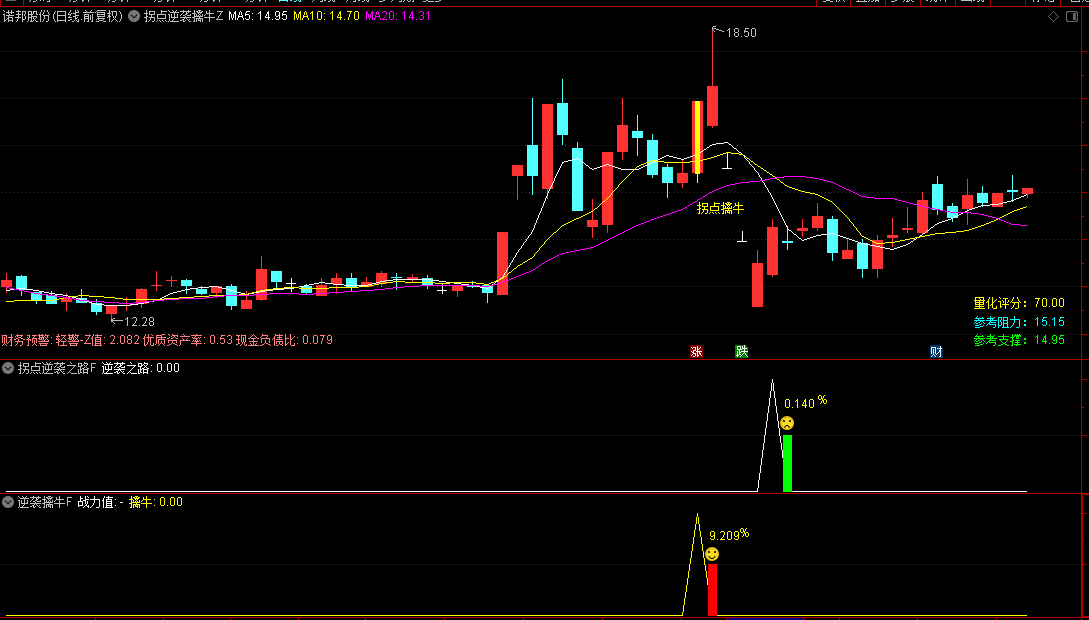Click the indicator name 拐点逆袭擒牛Z
The image size is (1089, 620).
pyautogui.click(x=183, y=16)
